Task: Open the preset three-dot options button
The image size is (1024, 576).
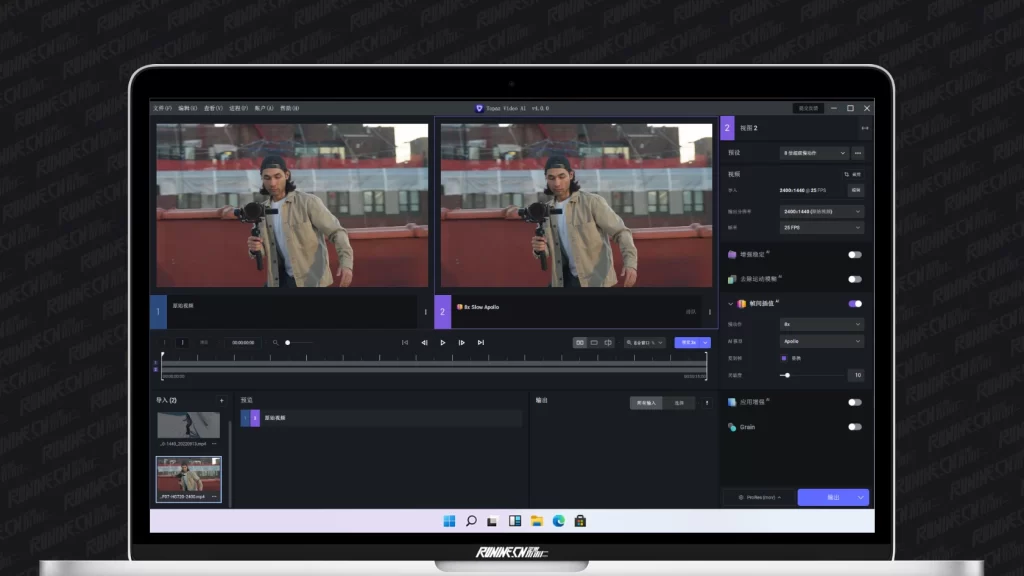Action: click(x=857, y=153)
